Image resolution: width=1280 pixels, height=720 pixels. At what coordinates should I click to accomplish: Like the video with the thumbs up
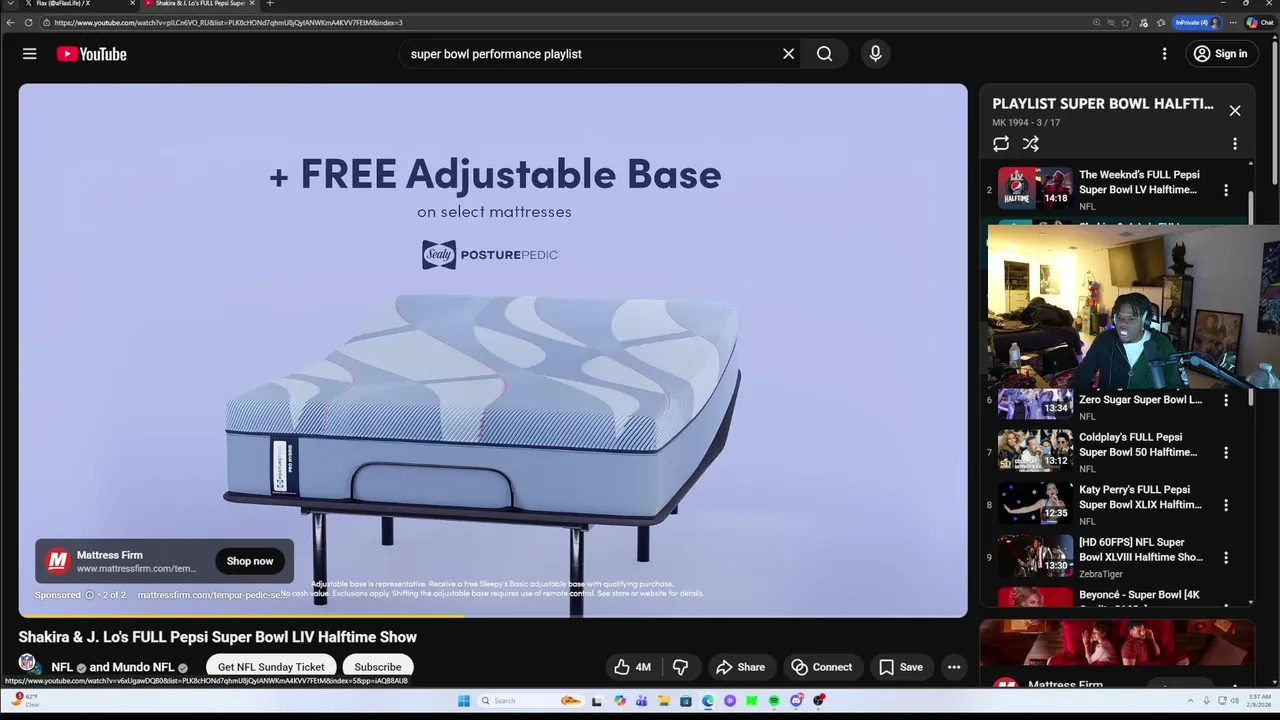click(633, 667)
